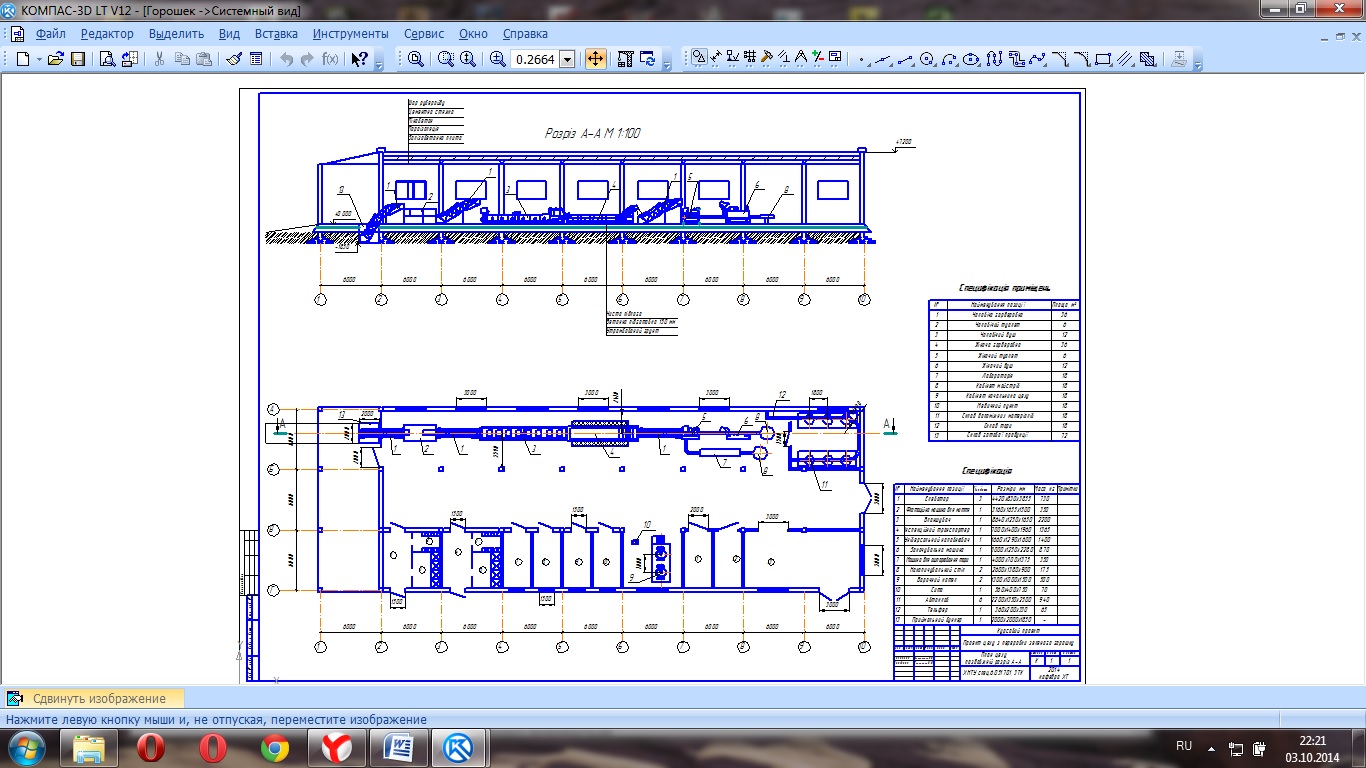Open the Вставка menu
Screen dimensions: 1366x768
click(276, 33)
